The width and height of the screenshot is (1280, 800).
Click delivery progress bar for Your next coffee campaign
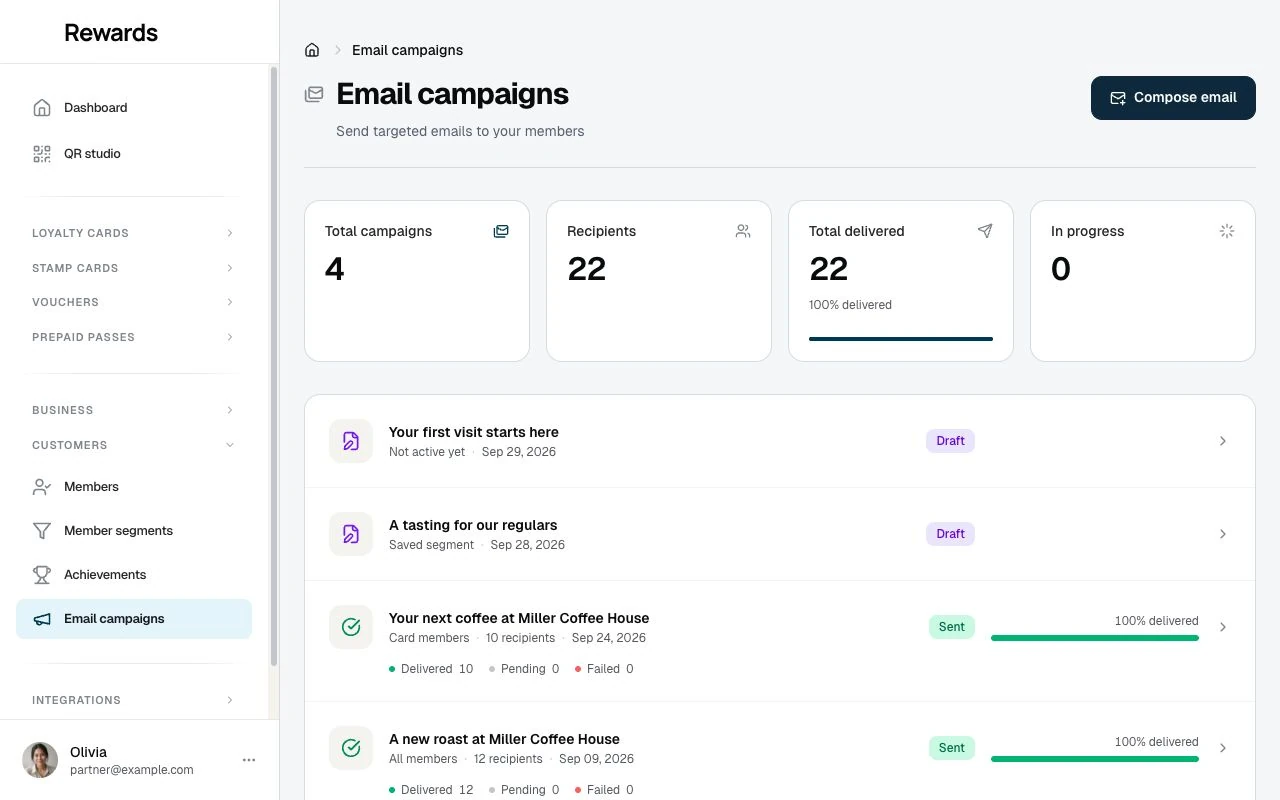[1095, 638]
